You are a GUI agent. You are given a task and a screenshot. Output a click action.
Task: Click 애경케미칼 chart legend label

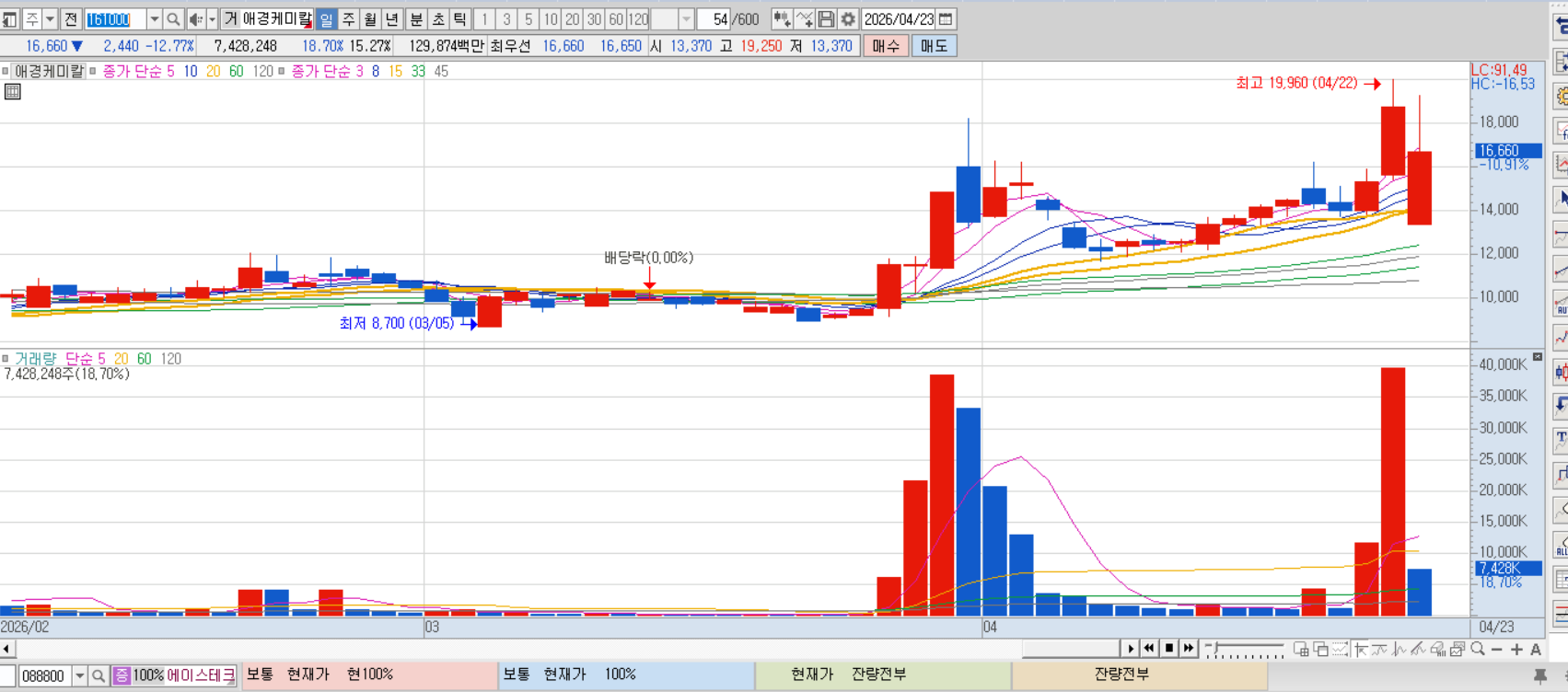(49, 71)
